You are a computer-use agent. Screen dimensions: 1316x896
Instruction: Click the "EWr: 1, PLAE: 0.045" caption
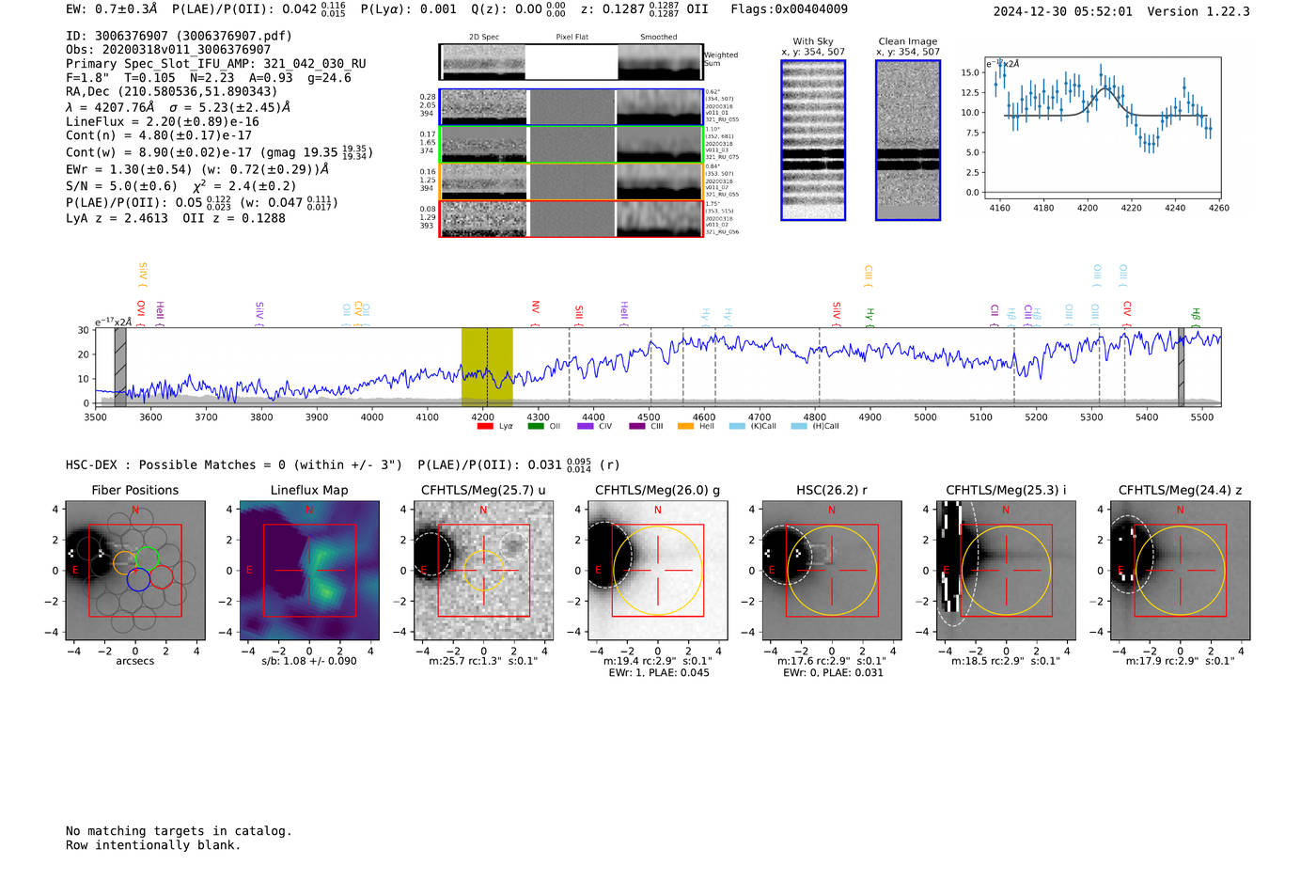[658, 673]
